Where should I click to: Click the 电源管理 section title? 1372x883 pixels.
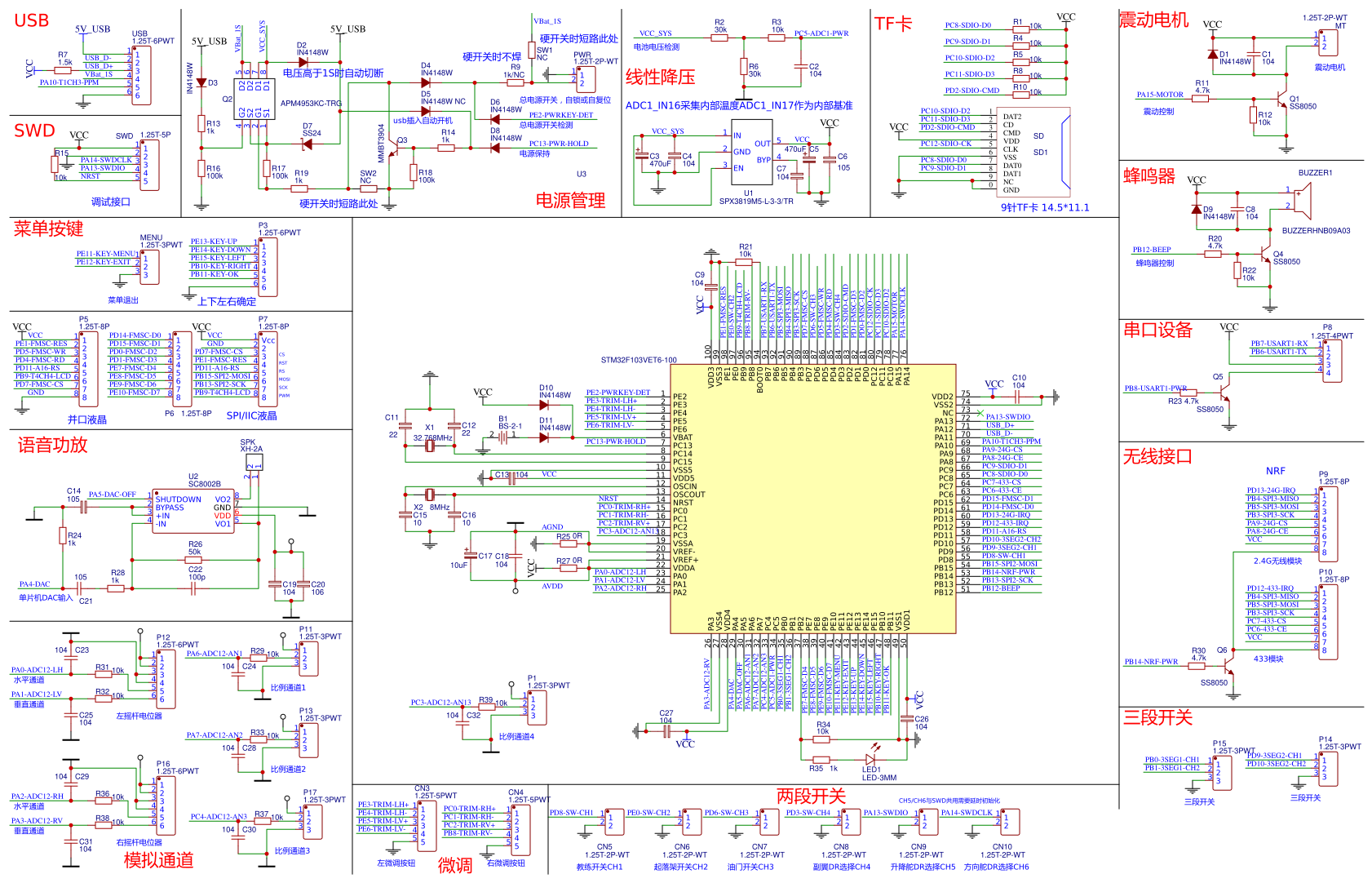[570, 201]
